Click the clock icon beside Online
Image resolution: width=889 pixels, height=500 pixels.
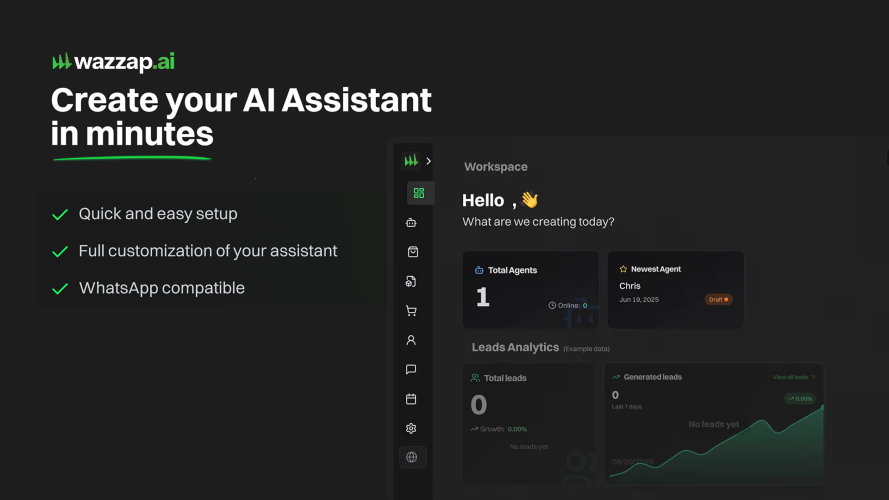(x=552, y=305)
